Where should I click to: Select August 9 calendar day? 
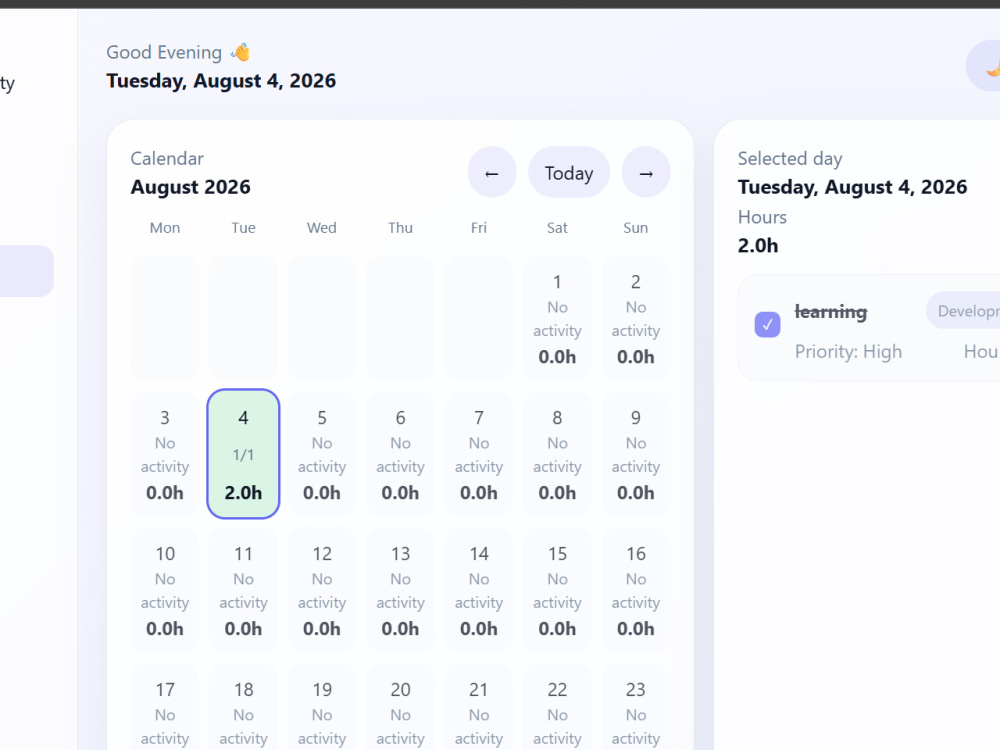click(x=635, y=453)
